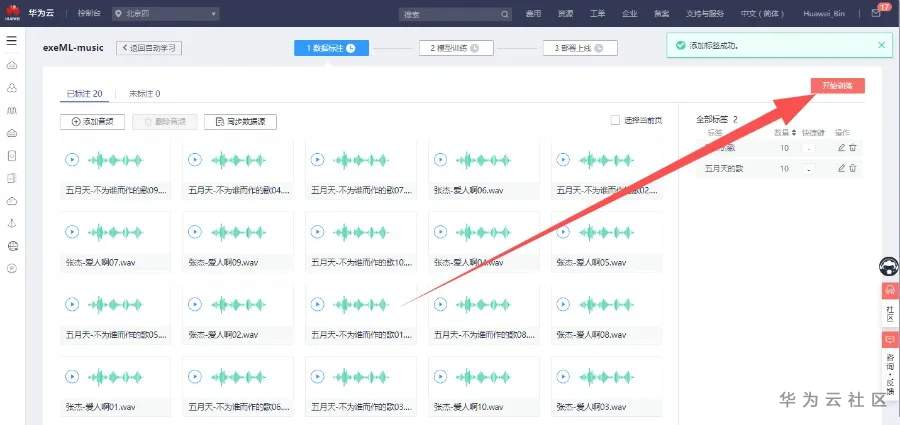
Task: Open 工单 in the top navigation
Action: pyautogui.click(x=598, y=14)
